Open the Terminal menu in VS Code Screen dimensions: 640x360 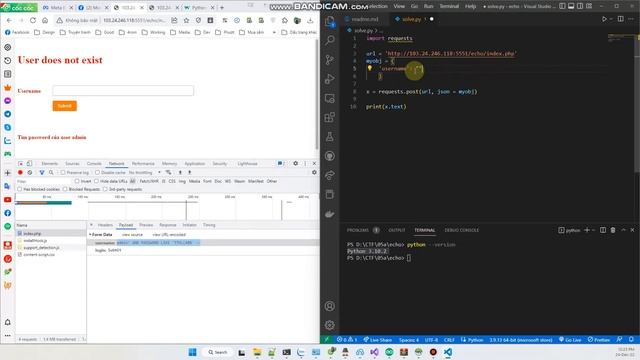pyautogui.click(x=449, y=6)
